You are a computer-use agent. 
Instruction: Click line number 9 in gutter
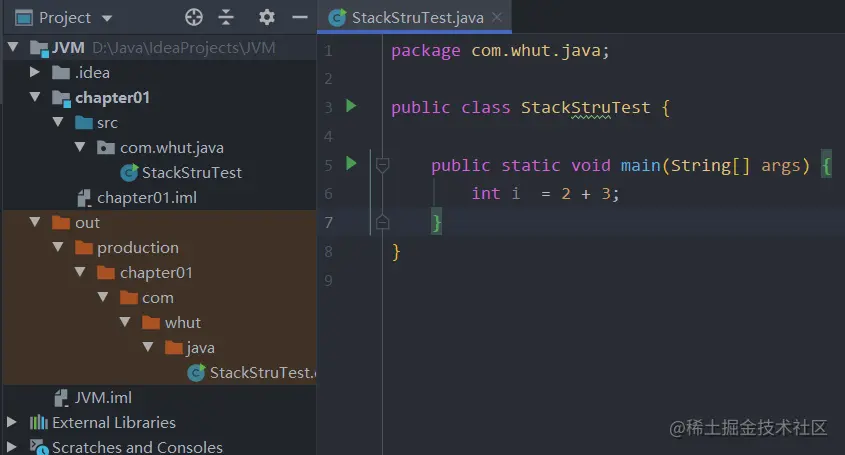click(328, 280)
